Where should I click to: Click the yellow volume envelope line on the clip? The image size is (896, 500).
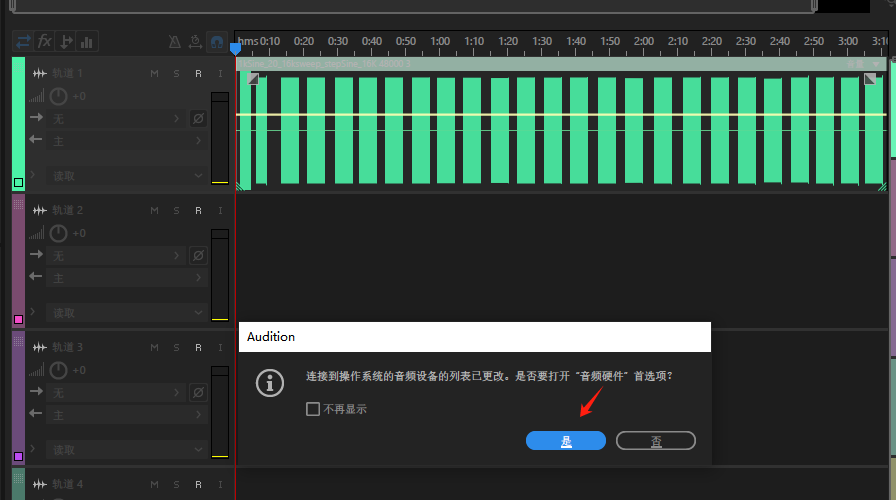pyautogui.click(x=562, y=115)
